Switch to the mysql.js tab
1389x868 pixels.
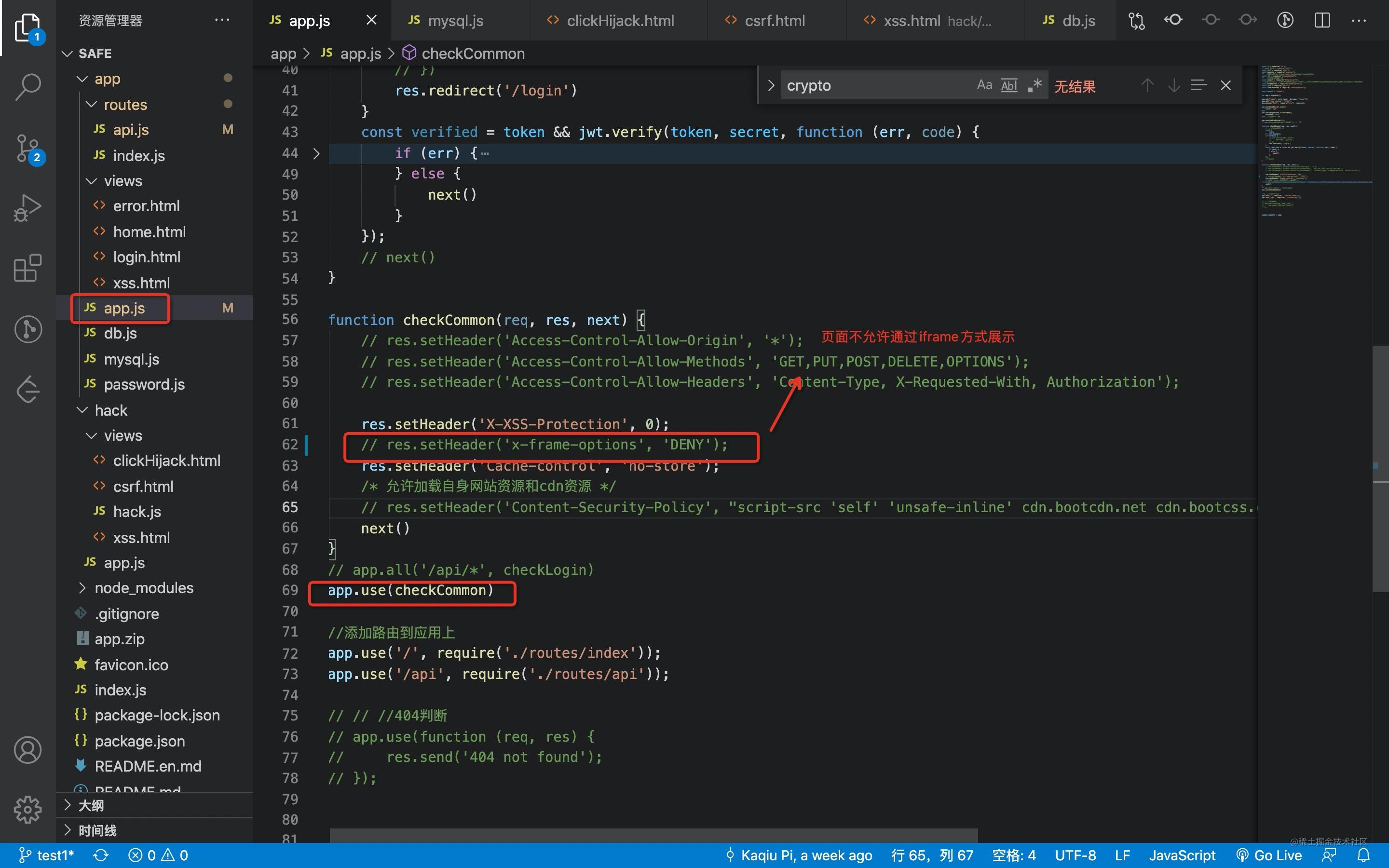455,21
